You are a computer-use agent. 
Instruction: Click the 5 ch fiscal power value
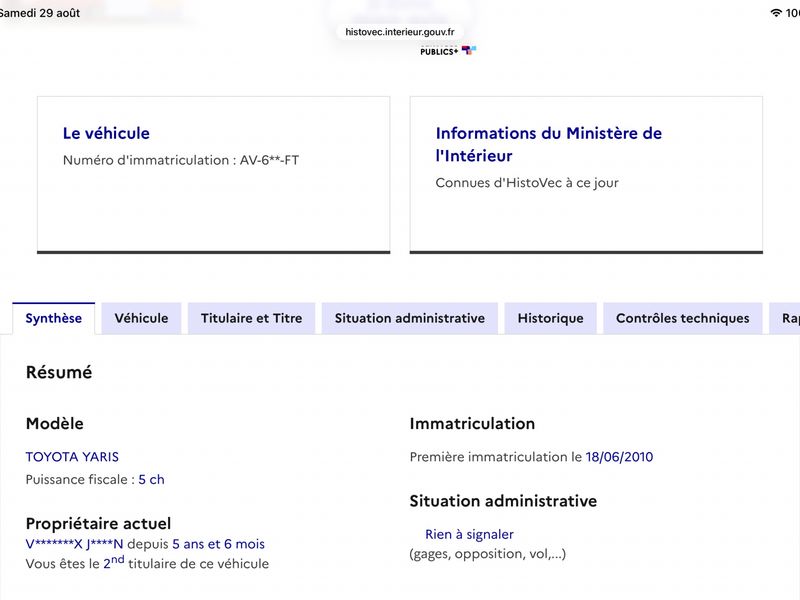152,480
